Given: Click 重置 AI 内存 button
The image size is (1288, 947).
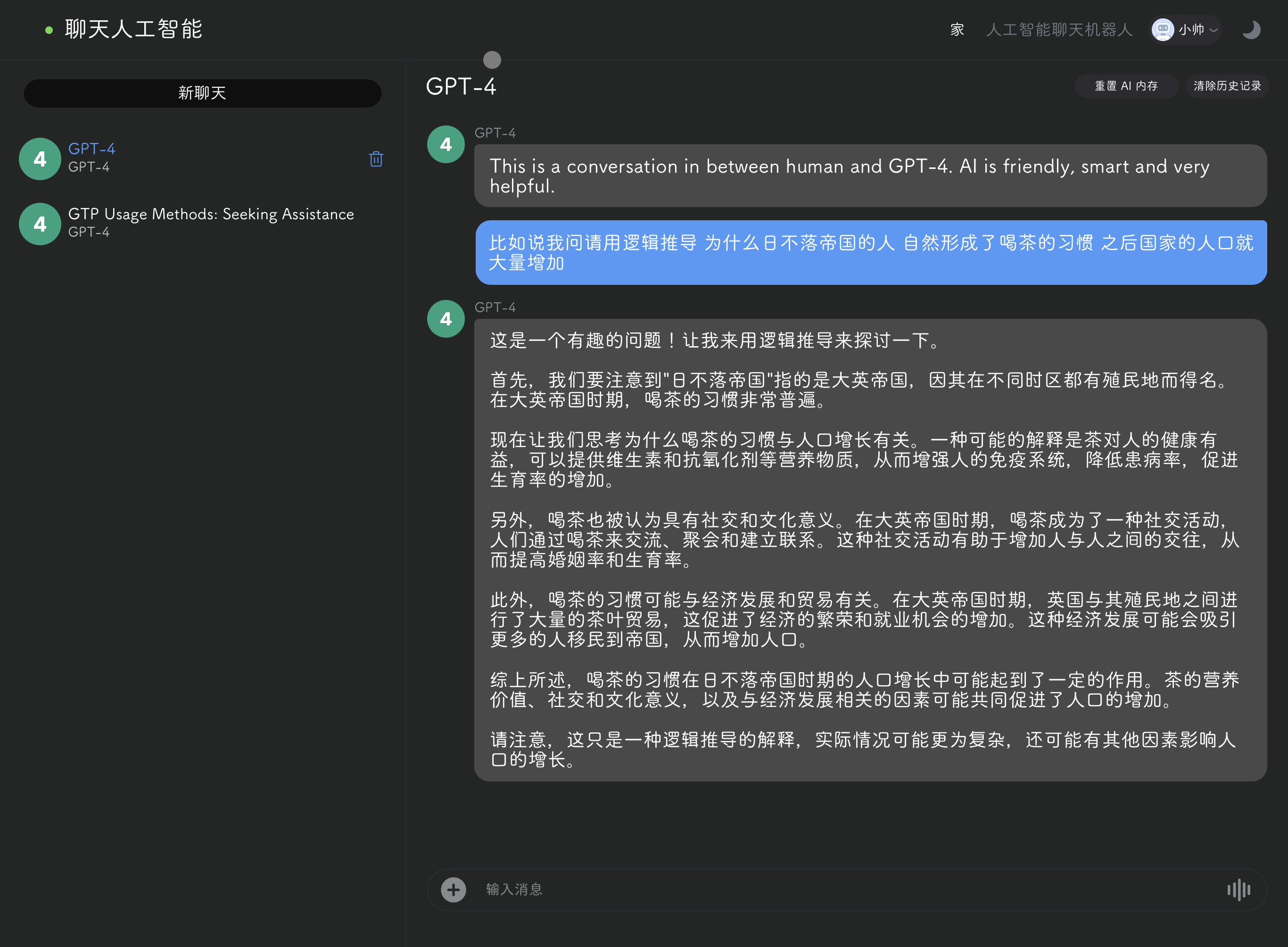Looking at the screenshot, I should click(x=1126, y=86).
